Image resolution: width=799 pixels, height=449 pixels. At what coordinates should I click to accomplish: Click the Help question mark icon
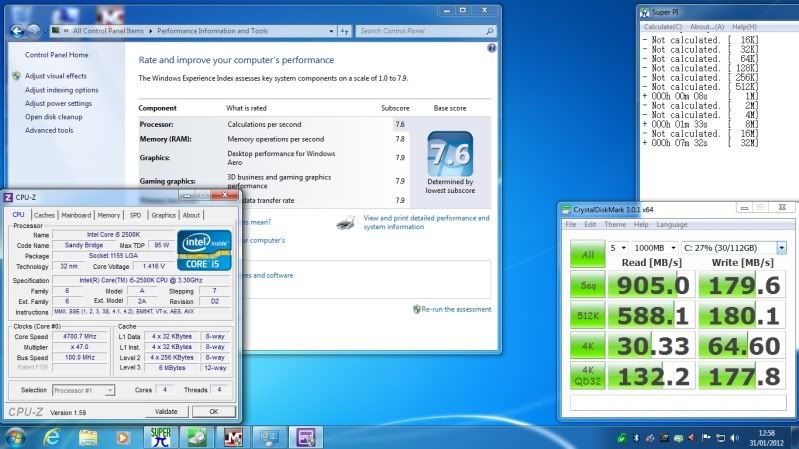[491, 48]
